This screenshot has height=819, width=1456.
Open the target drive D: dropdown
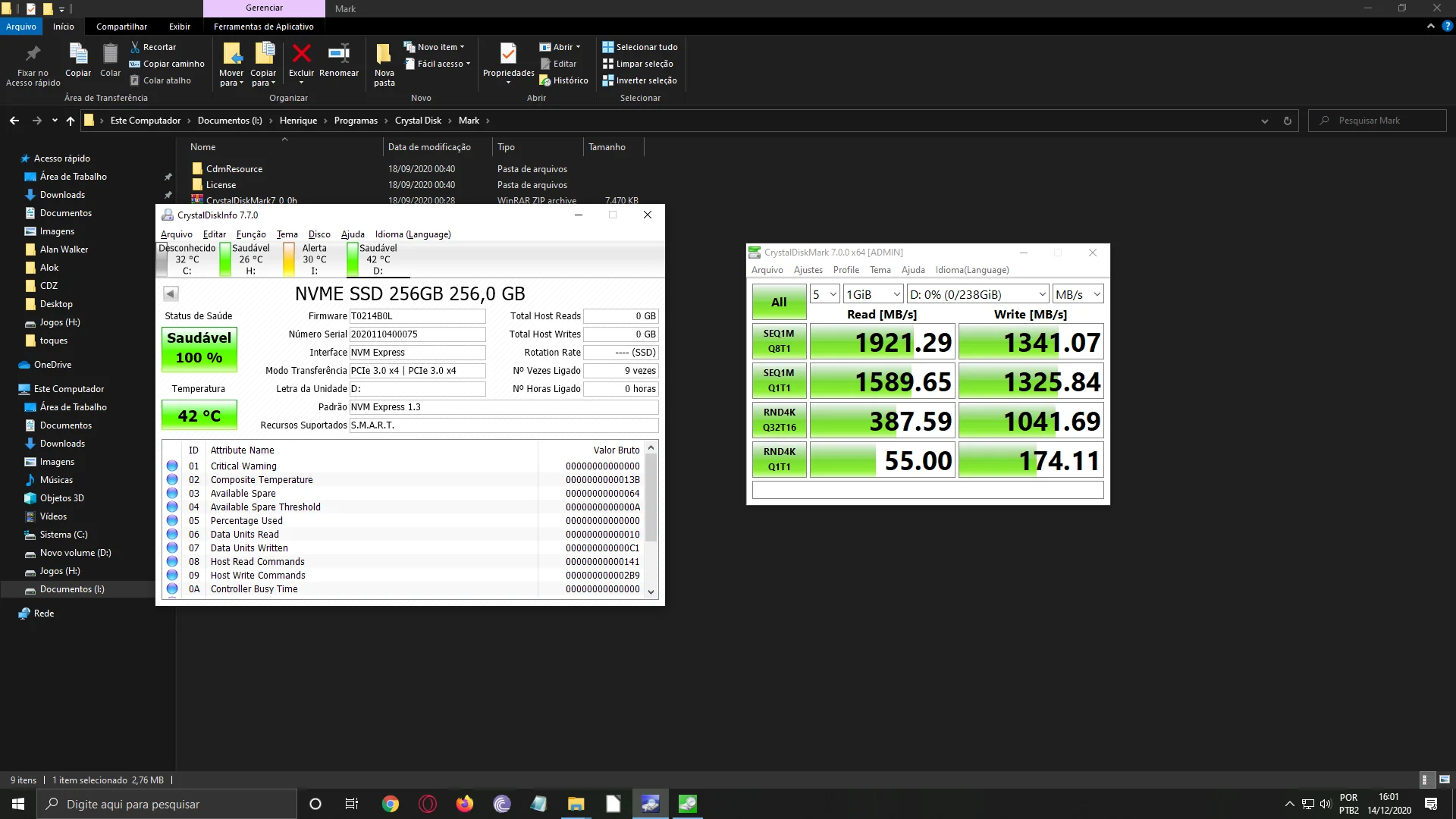coord(977,294)
